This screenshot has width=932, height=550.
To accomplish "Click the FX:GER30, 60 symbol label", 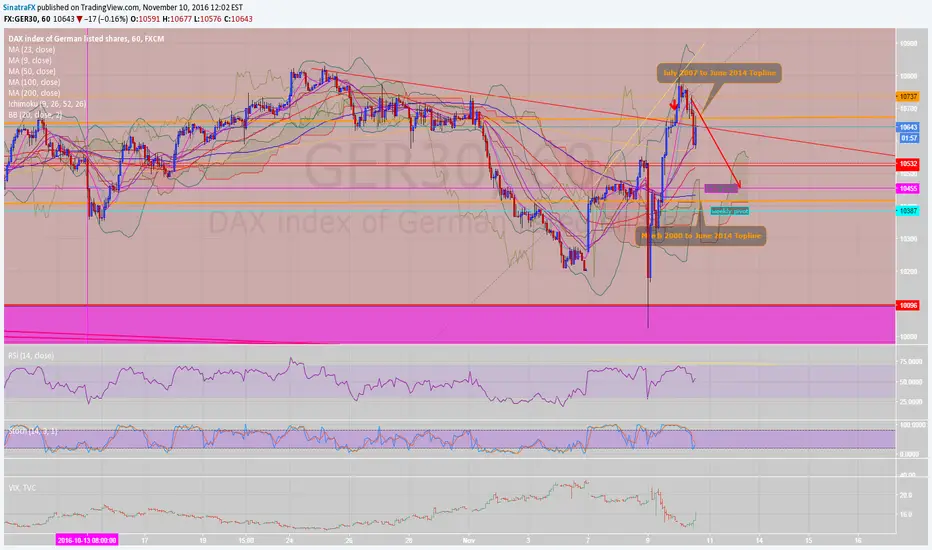I will pyautogui.click(x=27, y=19).
